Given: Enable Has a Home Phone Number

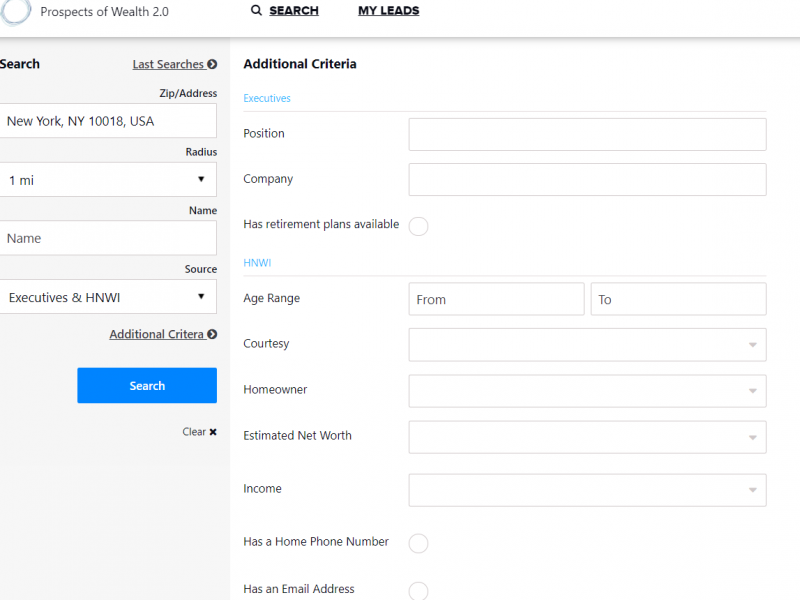Looking at the screenshot, I should [x=418, y=543].
